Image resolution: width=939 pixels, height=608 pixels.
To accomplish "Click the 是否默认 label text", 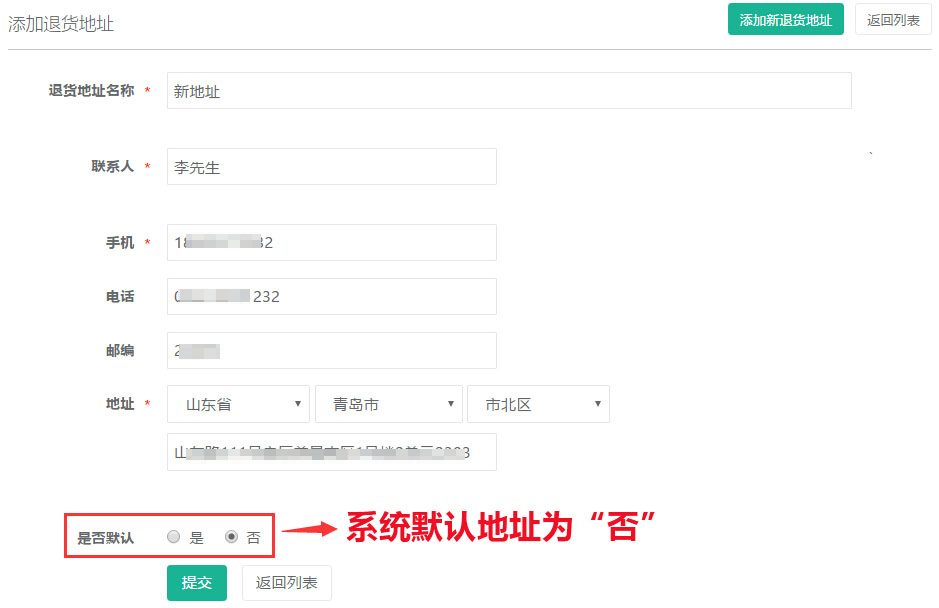I will tap(105, 538).
